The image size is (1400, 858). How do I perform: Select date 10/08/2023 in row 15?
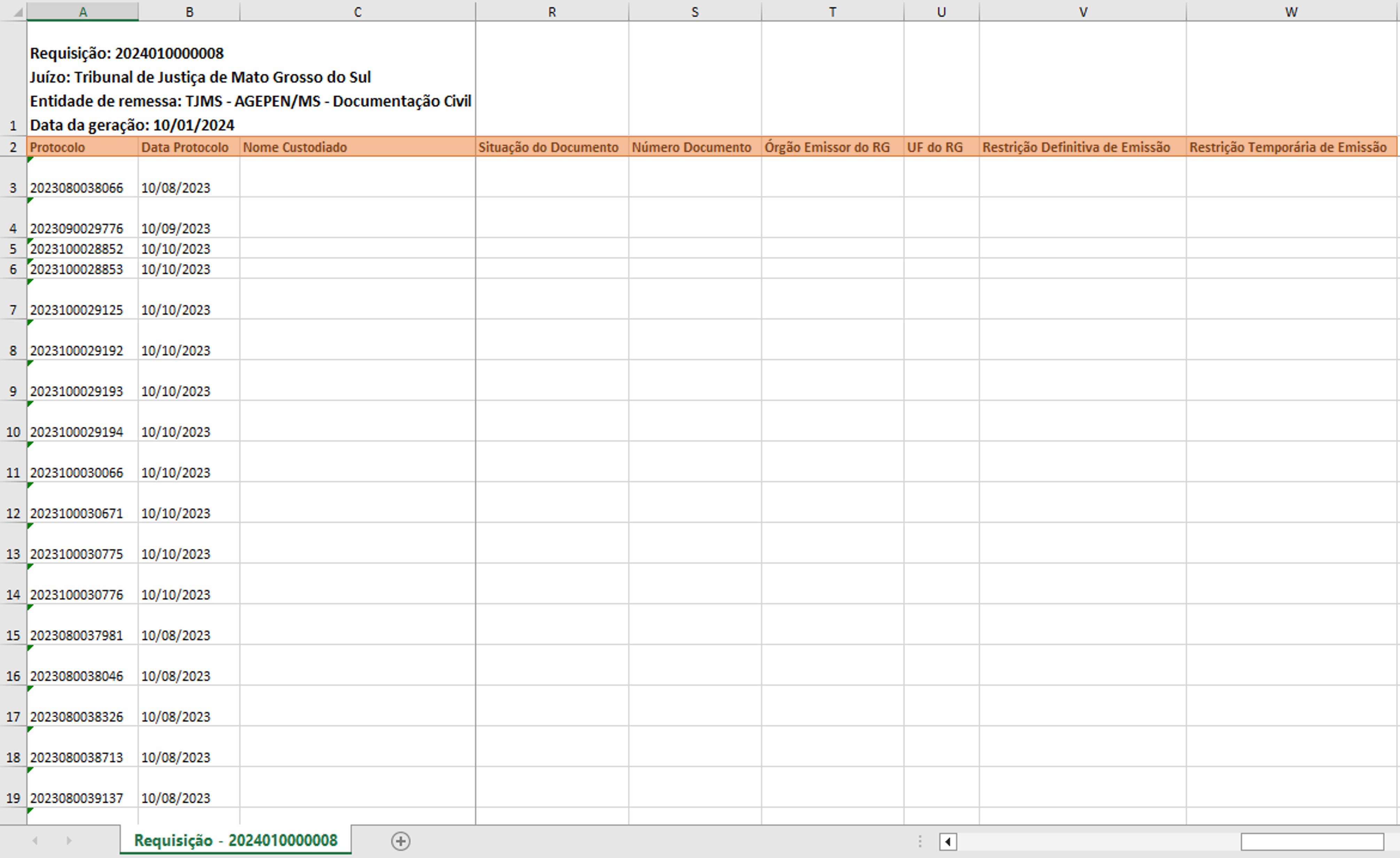click(189, 624)
